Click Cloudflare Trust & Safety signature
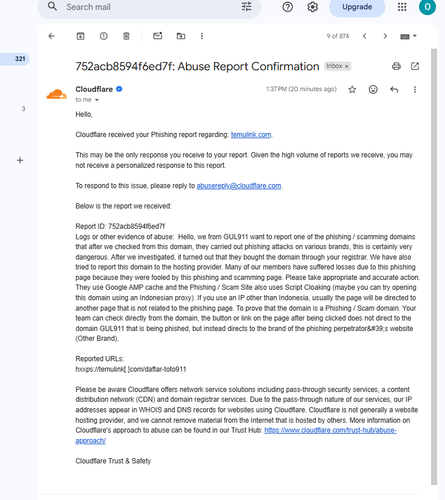 pos(113,461)
